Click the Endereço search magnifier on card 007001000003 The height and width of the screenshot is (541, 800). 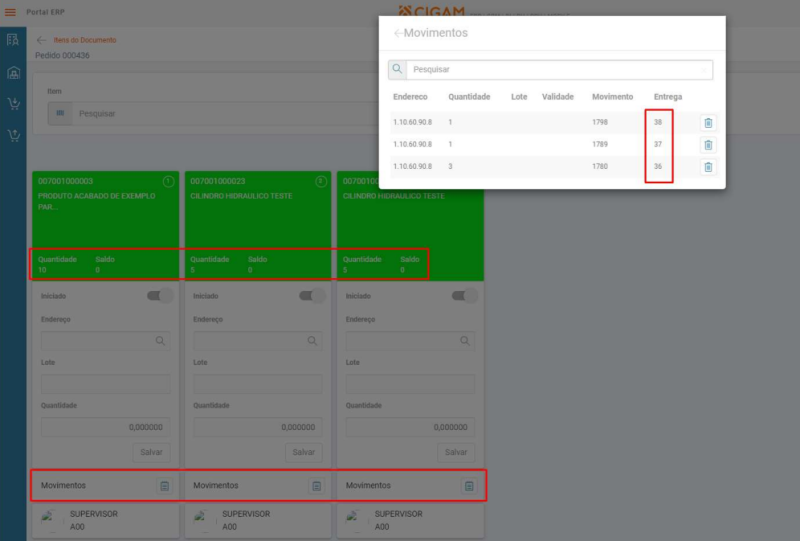160,341
